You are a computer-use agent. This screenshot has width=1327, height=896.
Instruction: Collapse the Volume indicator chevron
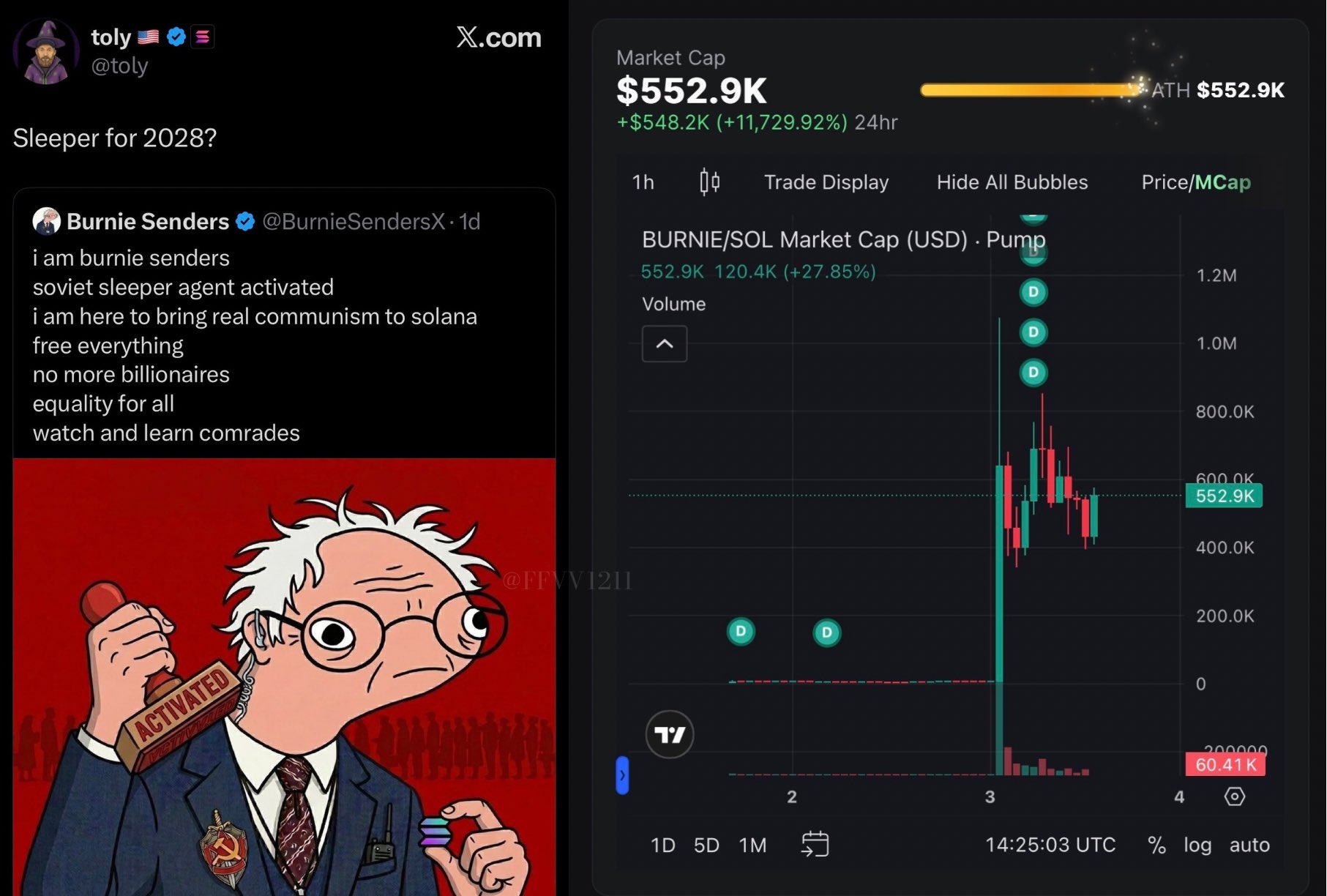coord(664,343)
